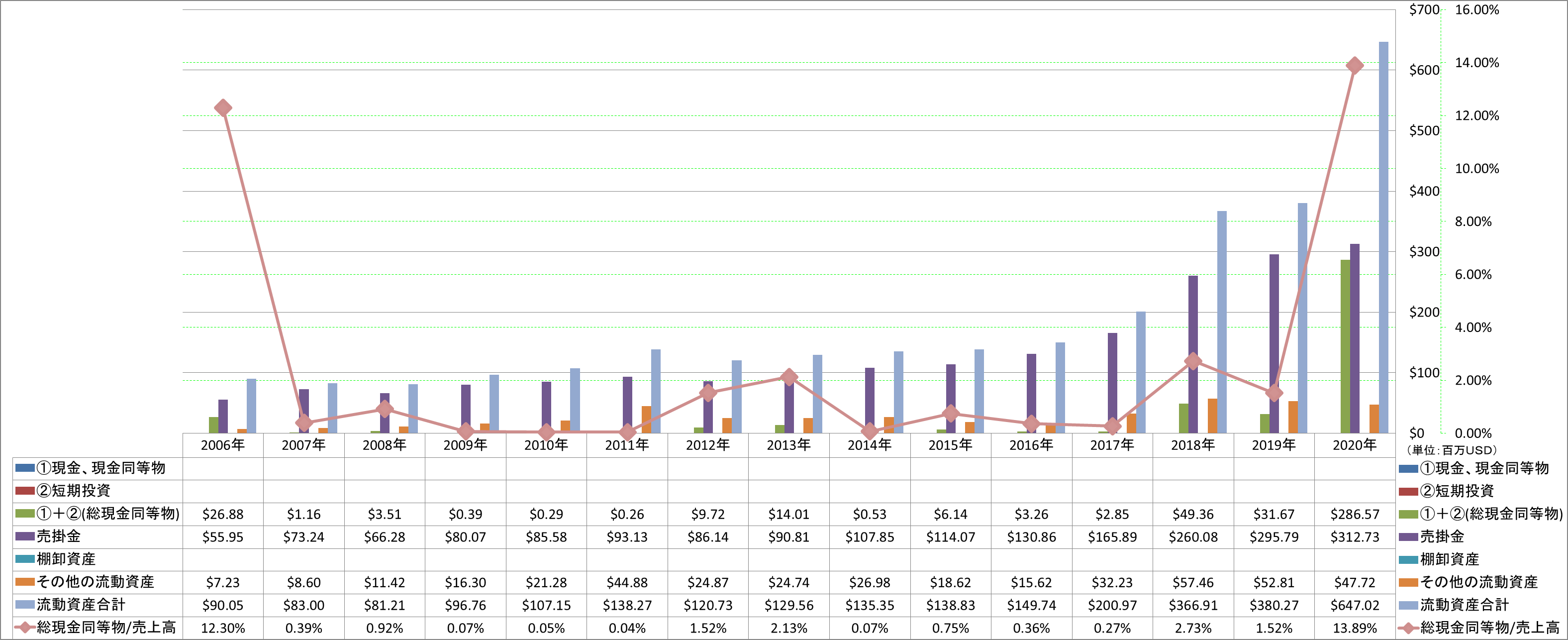Click the $647.02 total current assets cell
Image resolution: width=1568 pixels, height=640 pixels.
pyautogui.click(x=1355, y=605)
